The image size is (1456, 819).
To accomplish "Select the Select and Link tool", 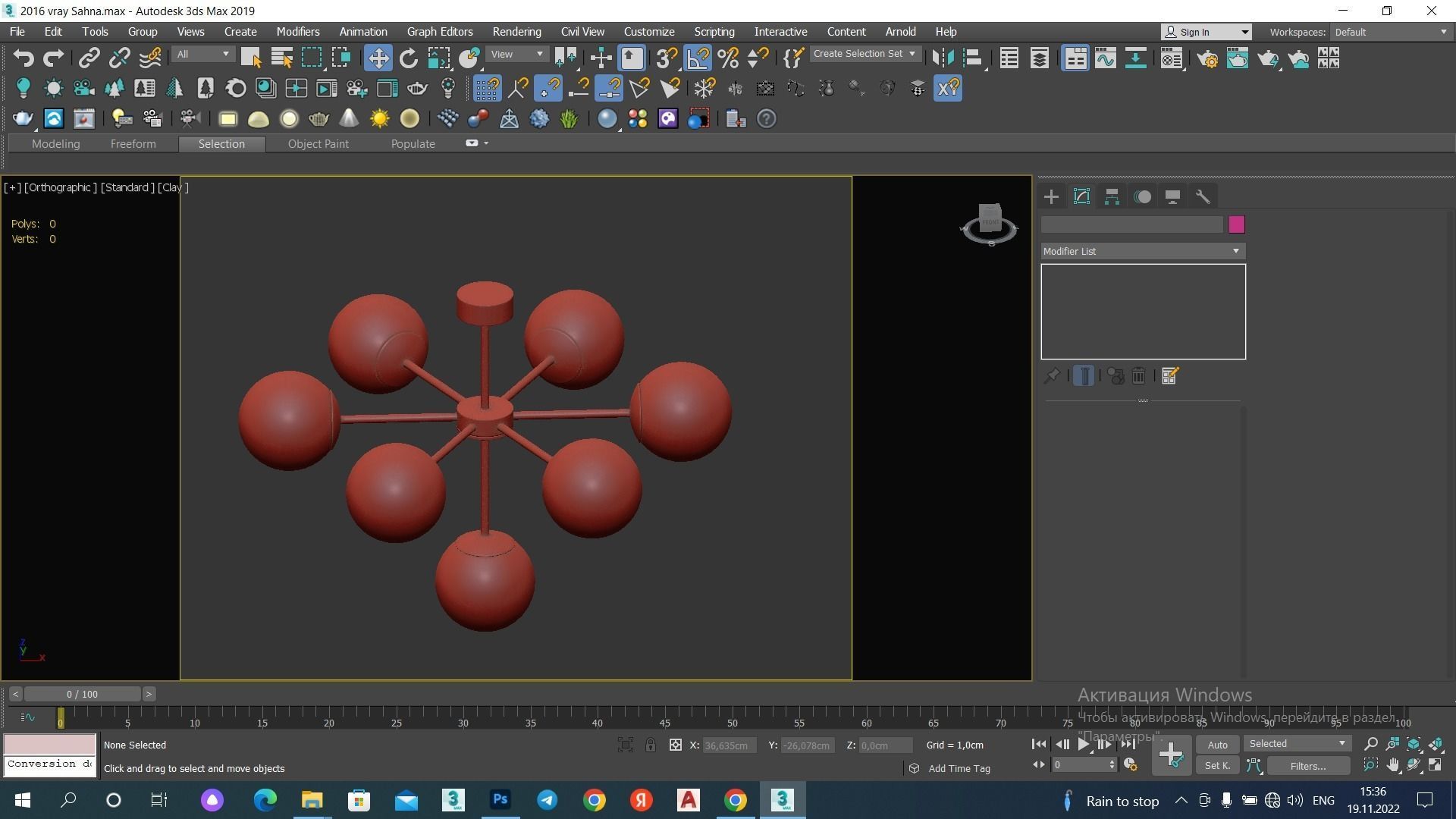I will pos(89,58).
